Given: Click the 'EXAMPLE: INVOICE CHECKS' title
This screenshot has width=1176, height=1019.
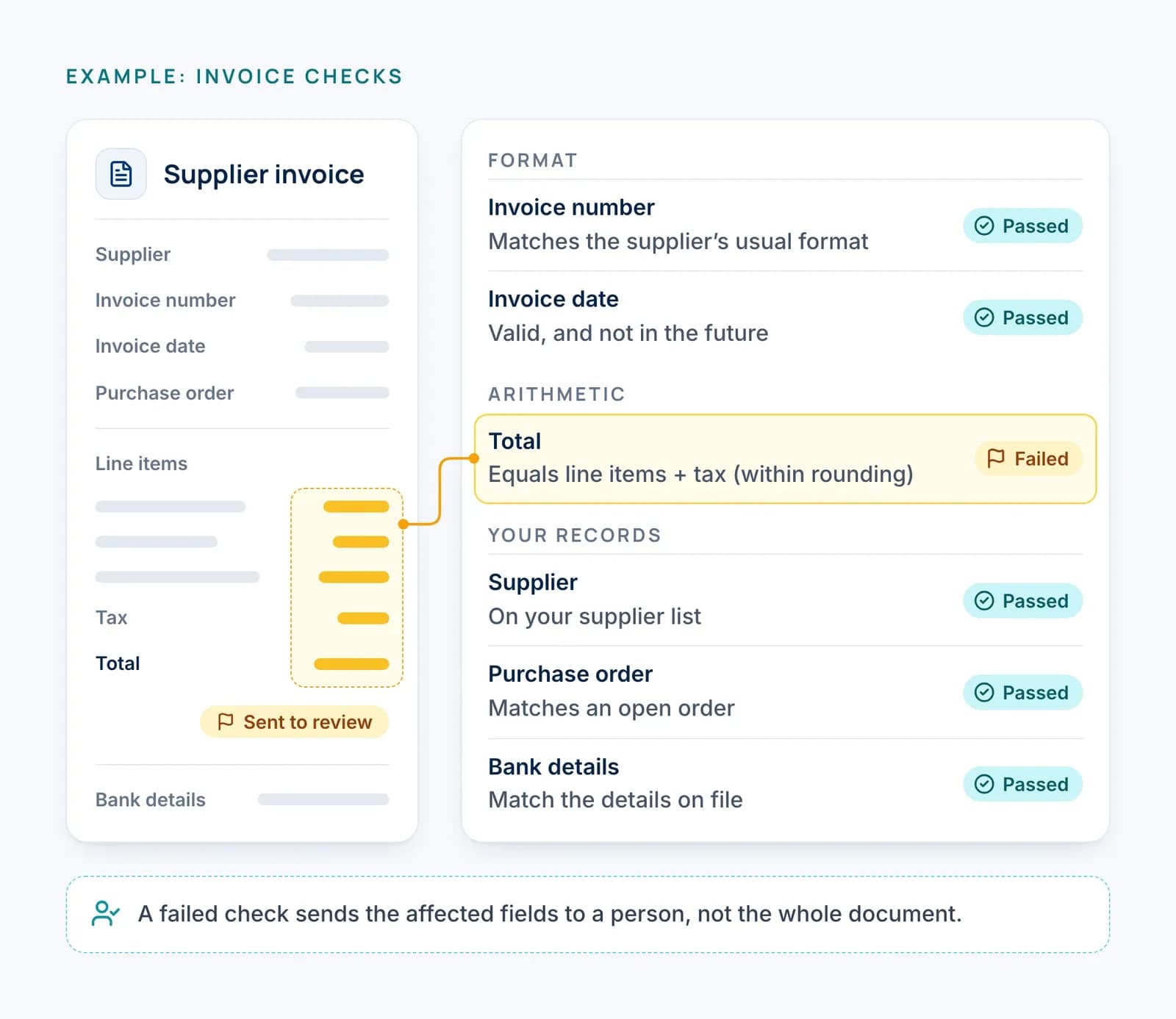Looking at the screenshot, I should coord(234,76).
